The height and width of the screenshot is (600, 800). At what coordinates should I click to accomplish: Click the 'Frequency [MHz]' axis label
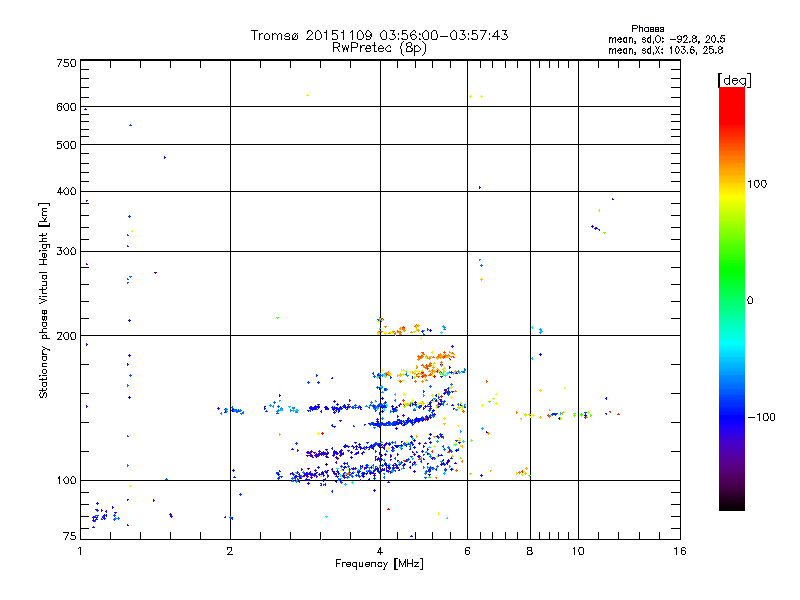(x=379, y=564)
